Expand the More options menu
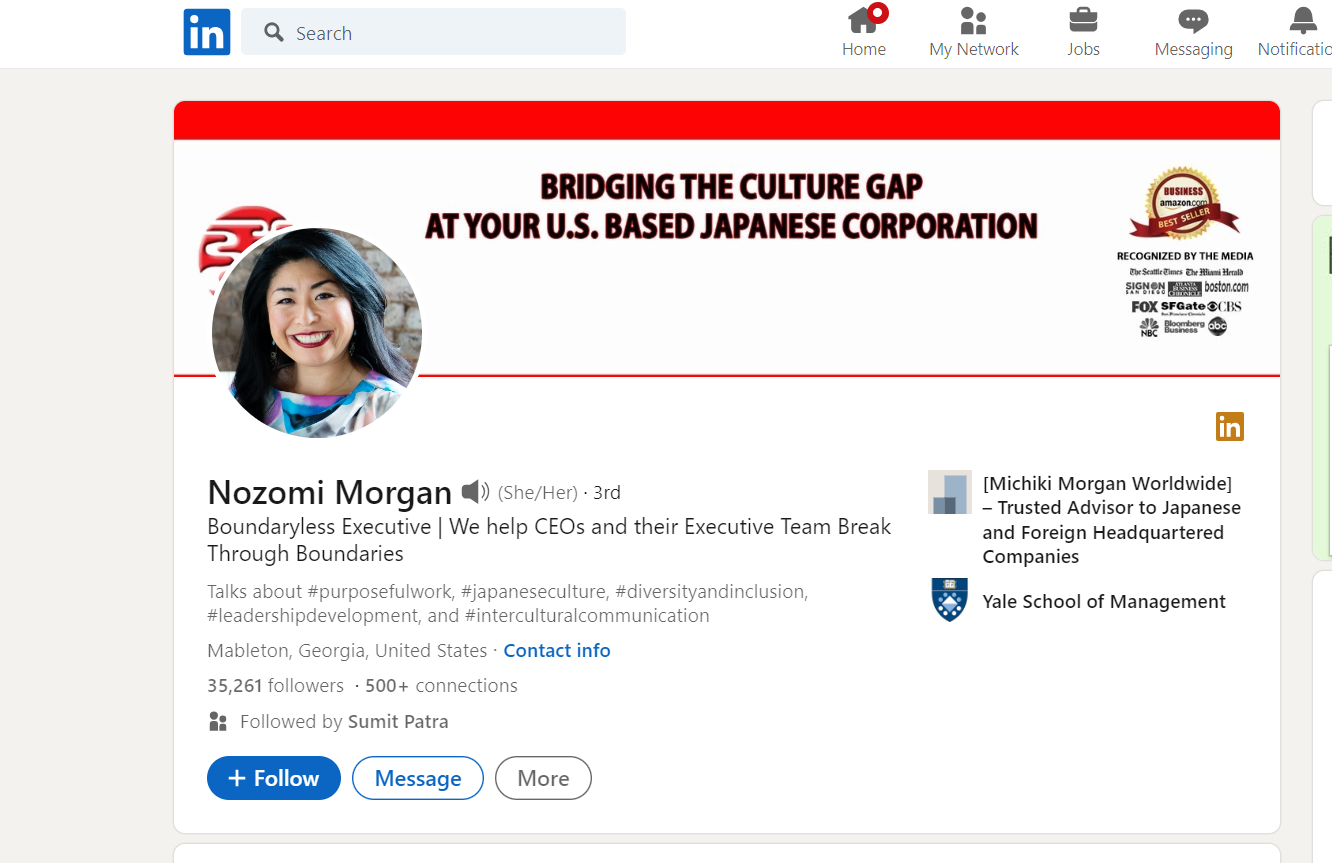 [x=543, y=778]
